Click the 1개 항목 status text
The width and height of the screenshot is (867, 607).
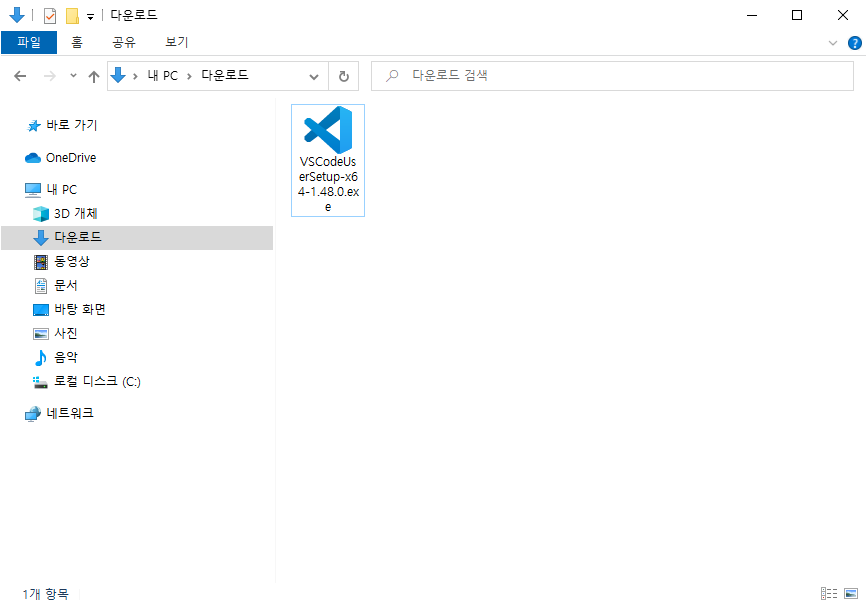[x=45, y=594]
